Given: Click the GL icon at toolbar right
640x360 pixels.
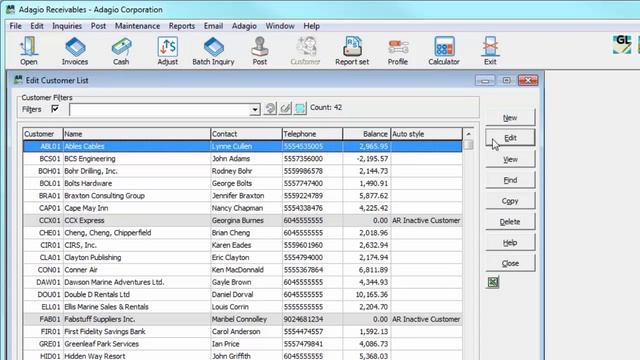Looking at the screenshot, I should (x=622, y=44).
